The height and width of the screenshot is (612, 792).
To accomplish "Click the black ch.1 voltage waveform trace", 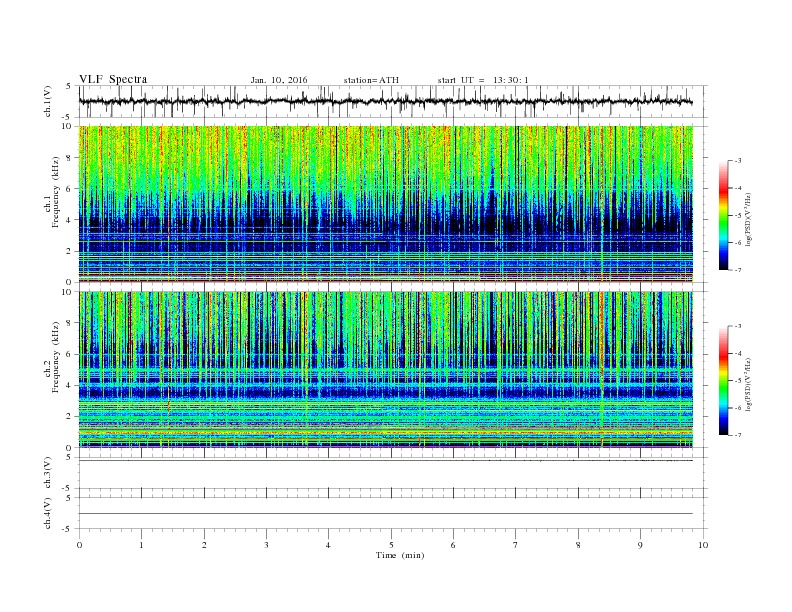I will (x=385, y=101).
